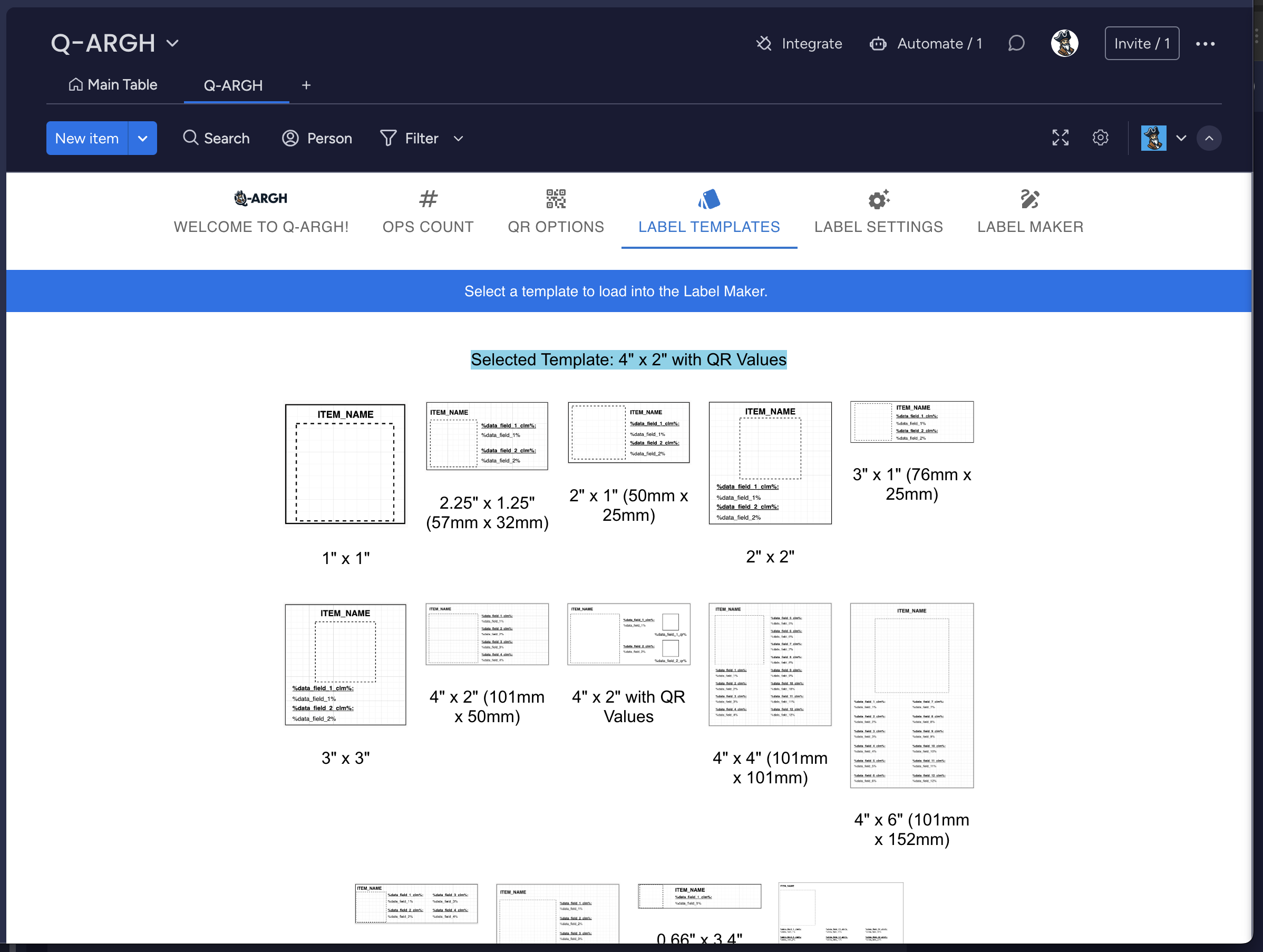This screenshot has width=1263, height=952.
Task: Select the 2" x 2" template thumbnail
Action: 770,463
